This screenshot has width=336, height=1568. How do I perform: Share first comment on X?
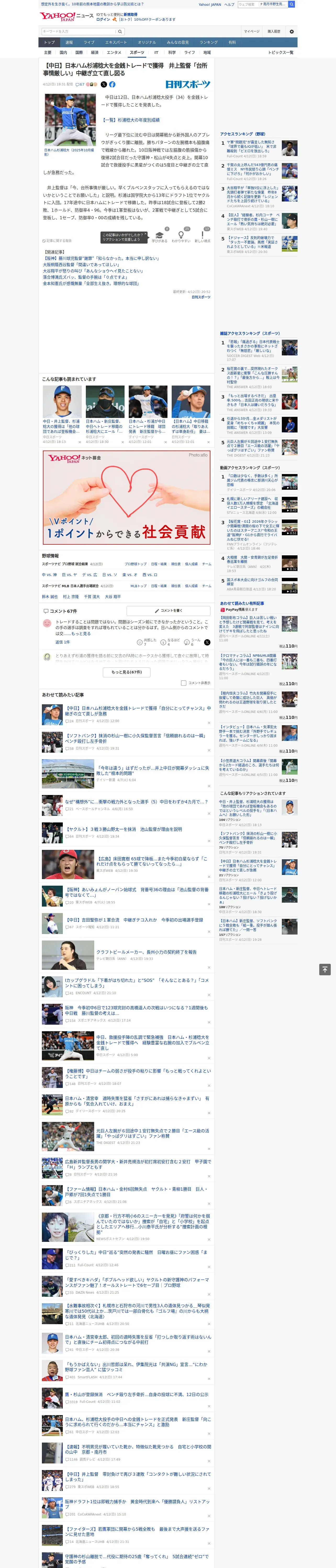pos(207,642)
